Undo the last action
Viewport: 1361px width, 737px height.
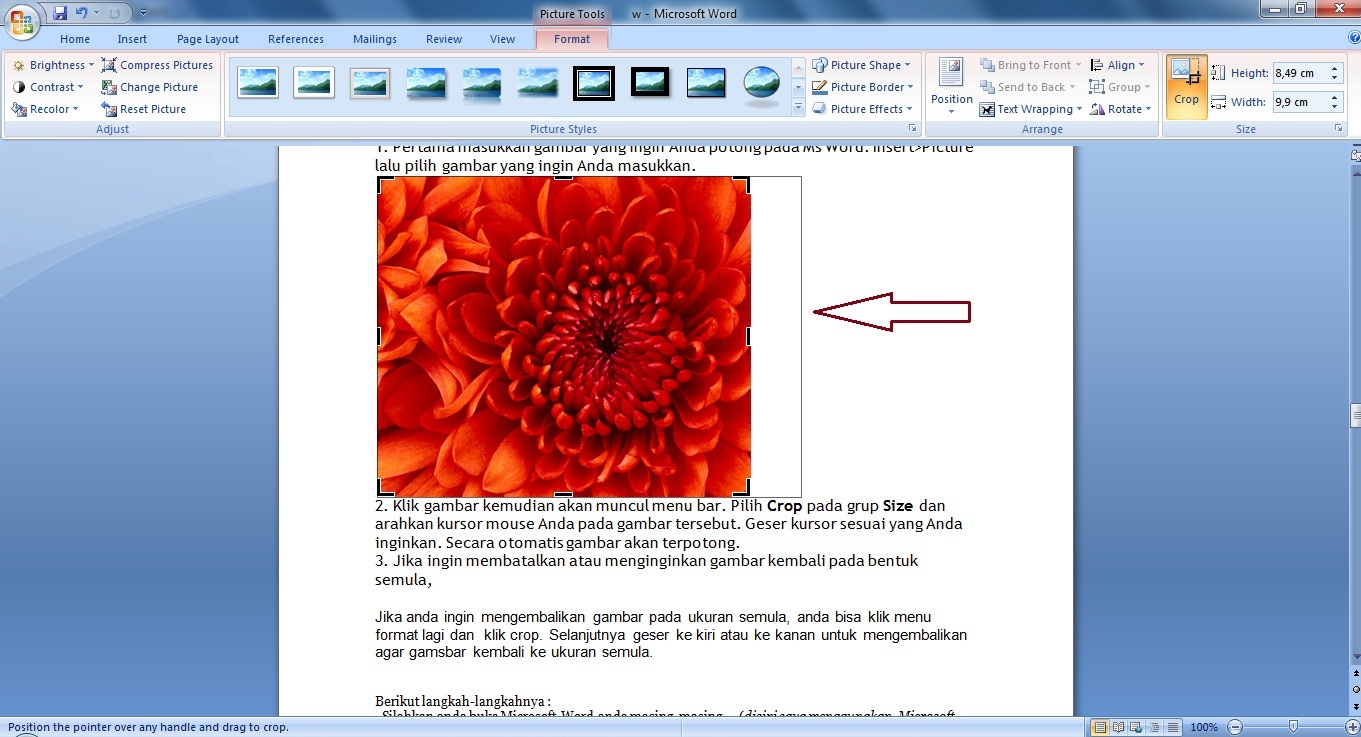click(82, 13)
